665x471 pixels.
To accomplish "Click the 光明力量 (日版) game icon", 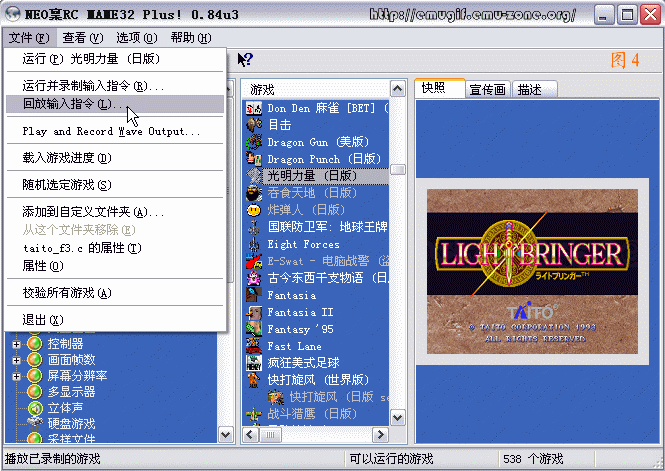I will pyautogui.click(x=254, y=176).
